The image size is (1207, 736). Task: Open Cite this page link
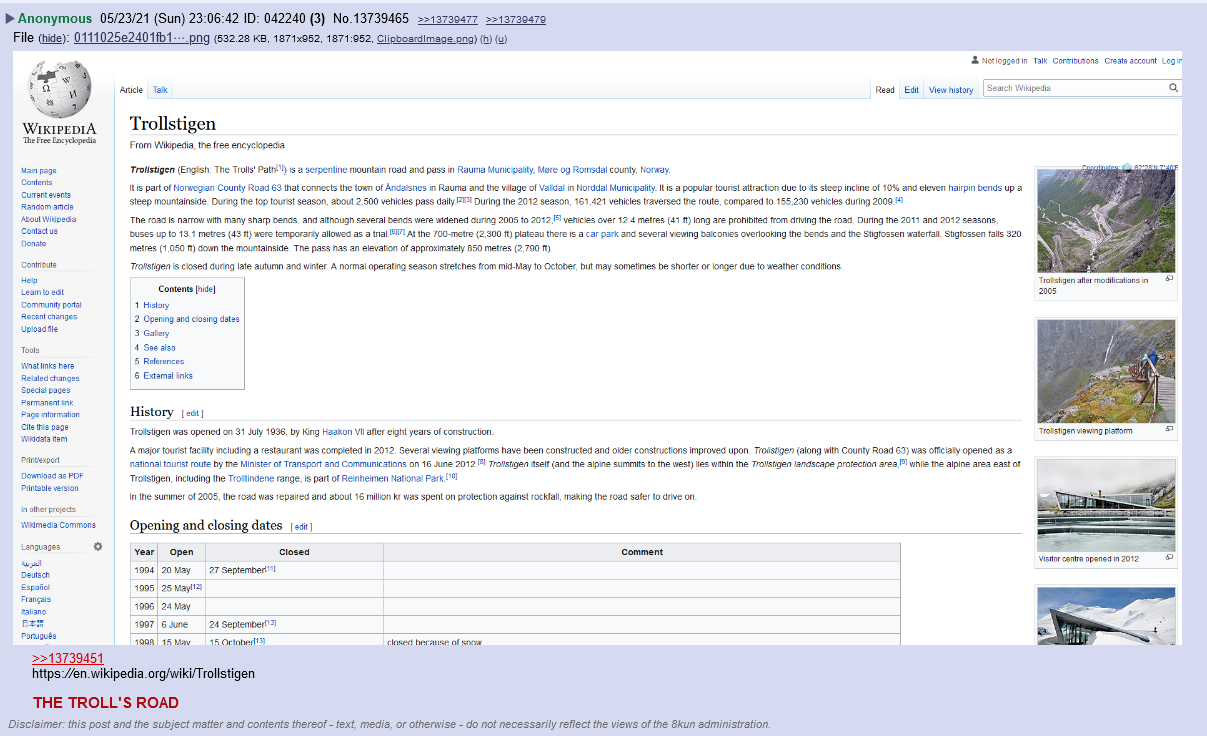click(45, 427)
